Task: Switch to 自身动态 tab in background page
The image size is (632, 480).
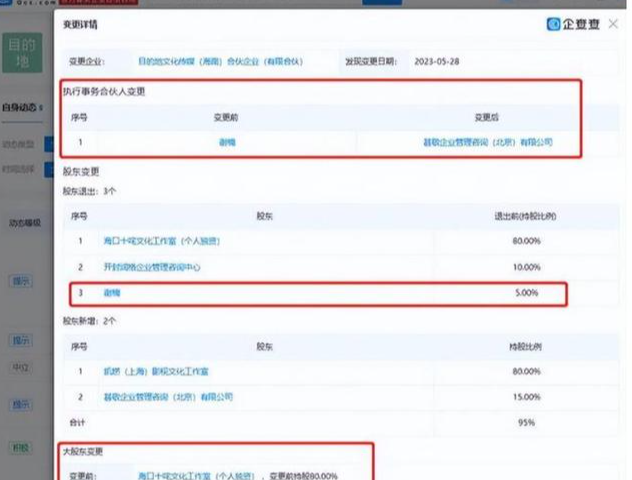Action: click(x=21, y=108)
